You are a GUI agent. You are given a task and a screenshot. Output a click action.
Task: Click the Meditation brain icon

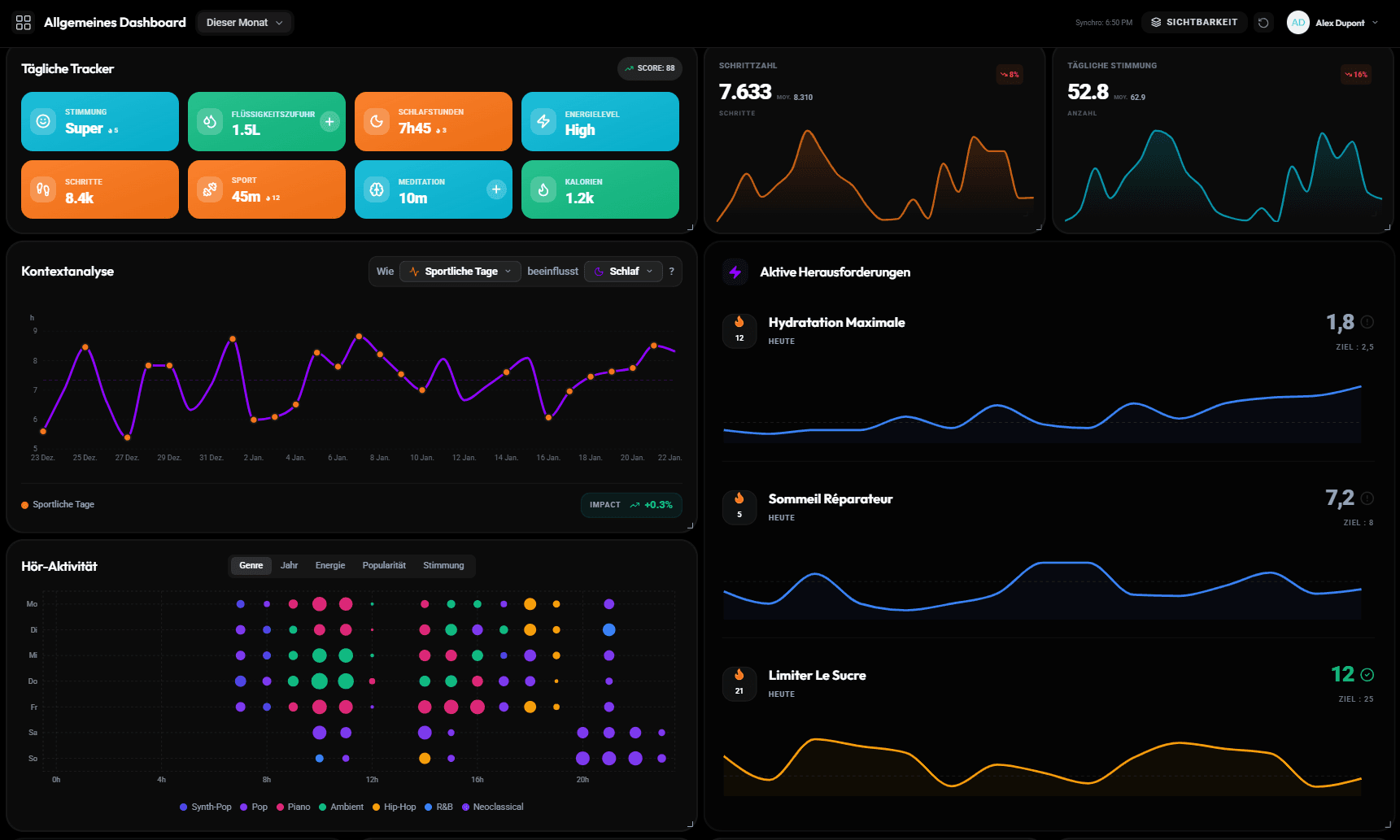point(376,189)
